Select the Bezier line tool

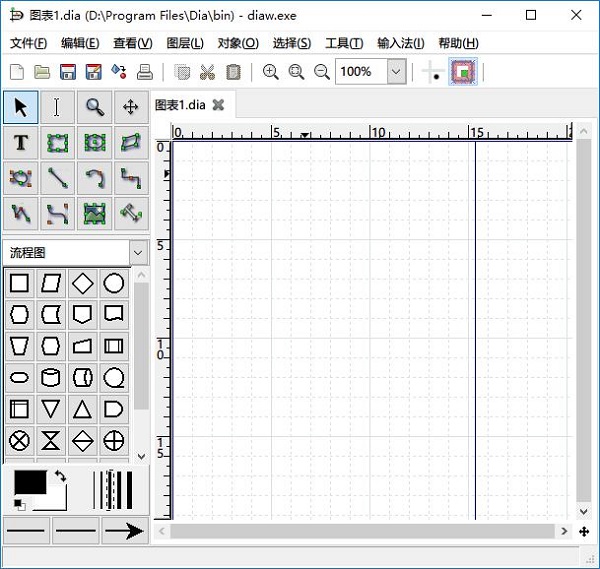[57, 214]
